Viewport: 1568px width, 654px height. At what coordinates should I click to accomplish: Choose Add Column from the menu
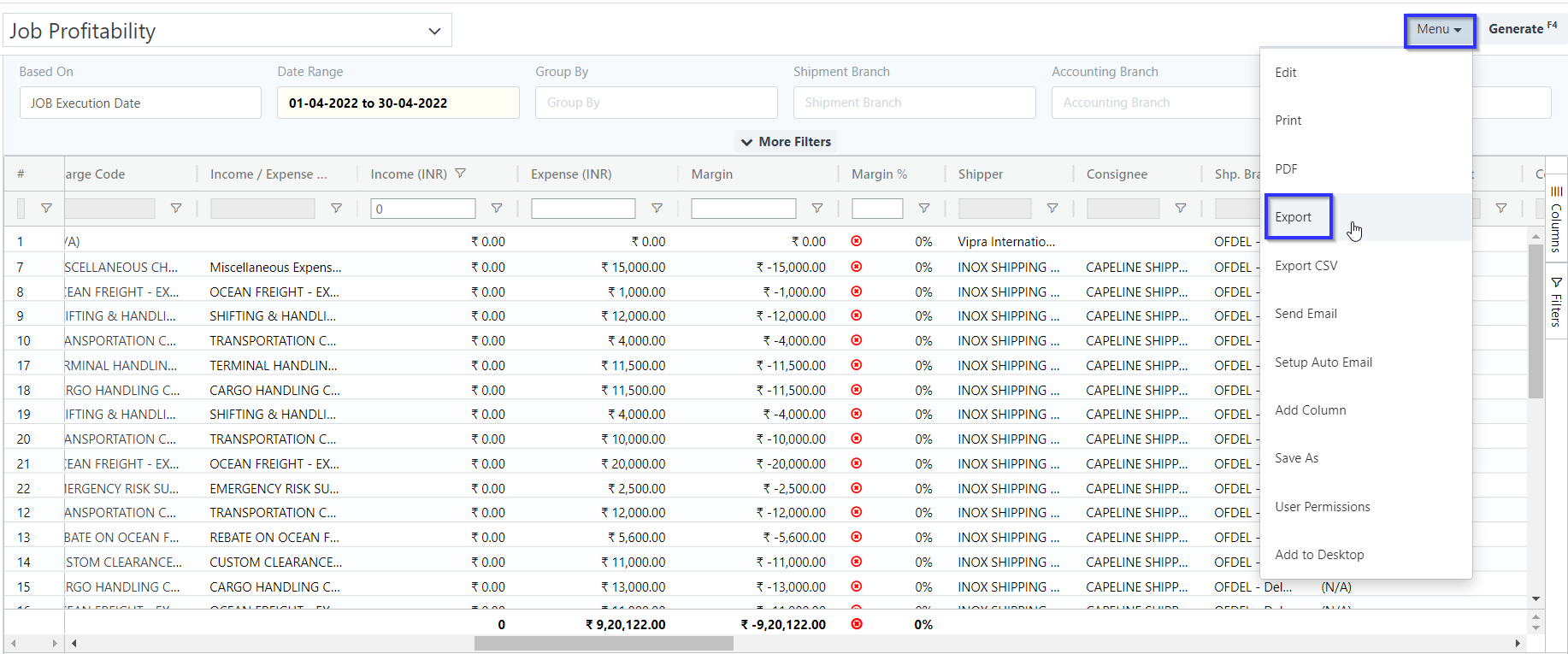(x=1366, y=410)
